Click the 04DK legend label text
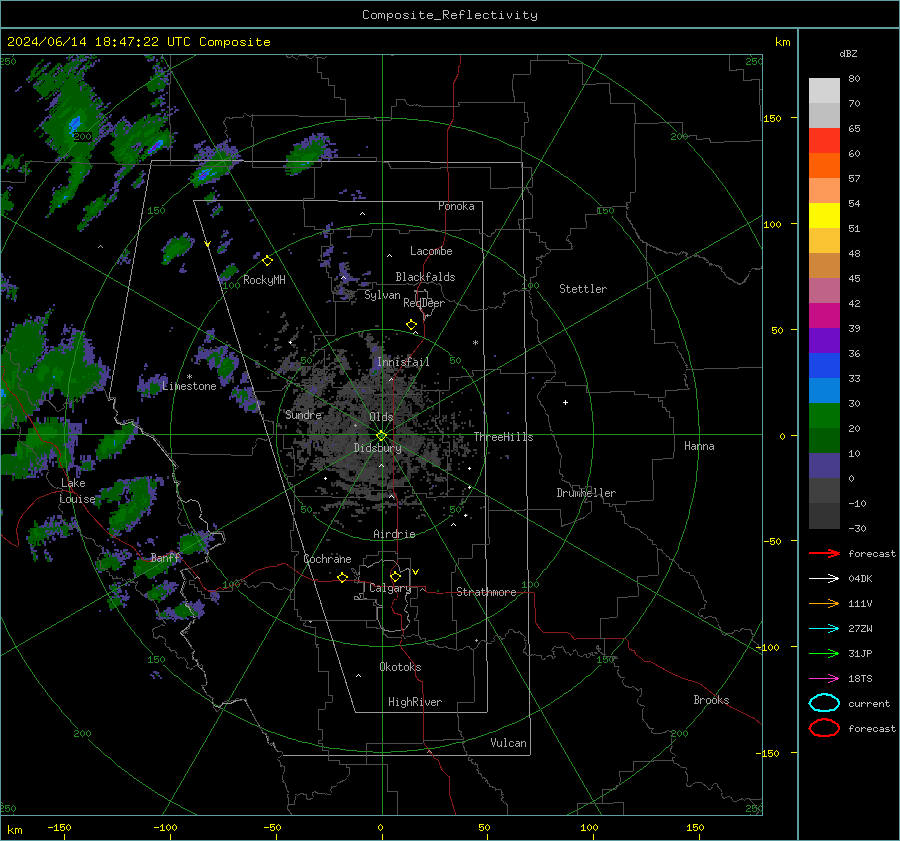The image size is (900, 841). (x=860, y=579)
